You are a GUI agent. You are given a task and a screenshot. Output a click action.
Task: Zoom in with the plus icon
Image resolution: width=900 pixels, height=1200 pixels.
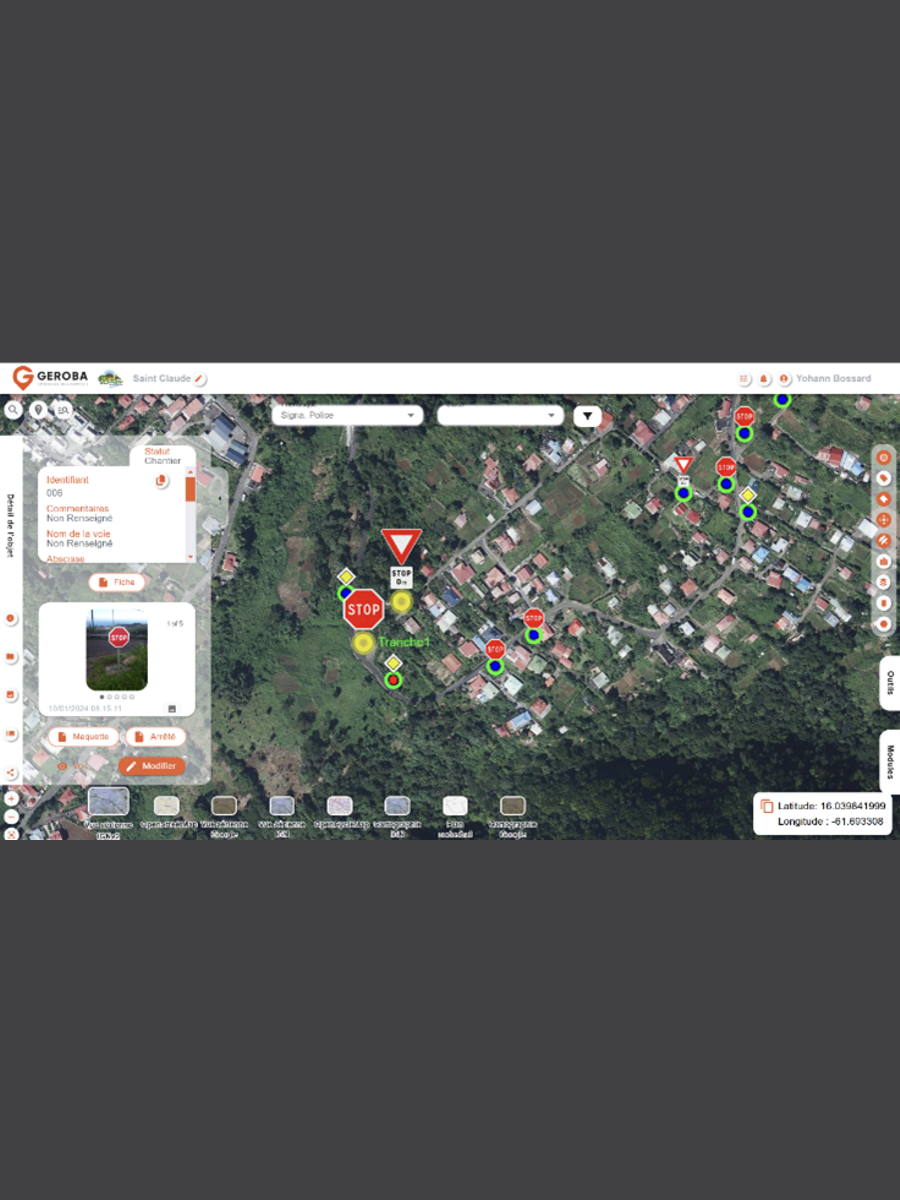[12, 799]
